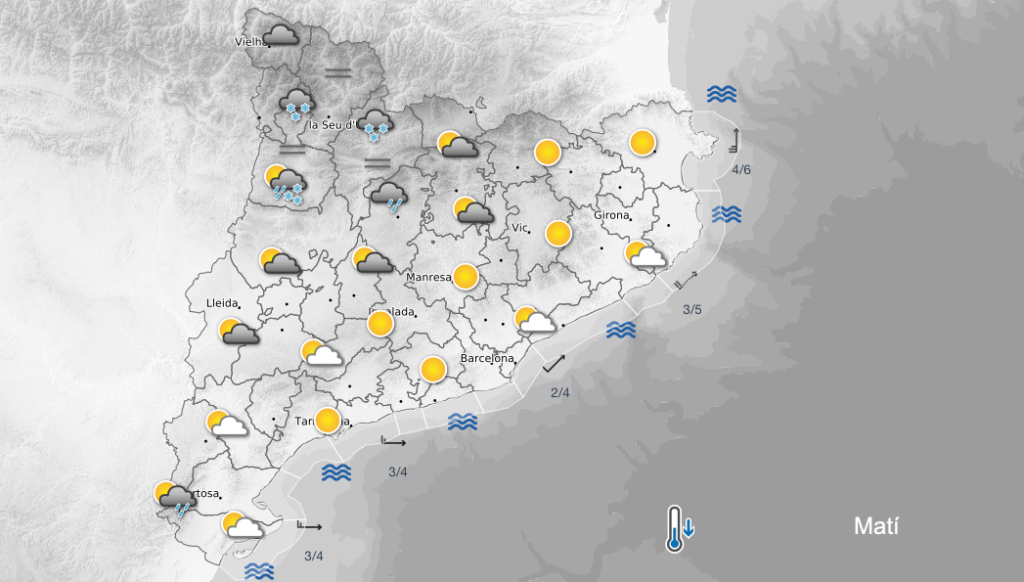Viewport: 1024px width, 582px height.
Task: Click the fog icon northeast of Vielha
Action: pos(338,72)
